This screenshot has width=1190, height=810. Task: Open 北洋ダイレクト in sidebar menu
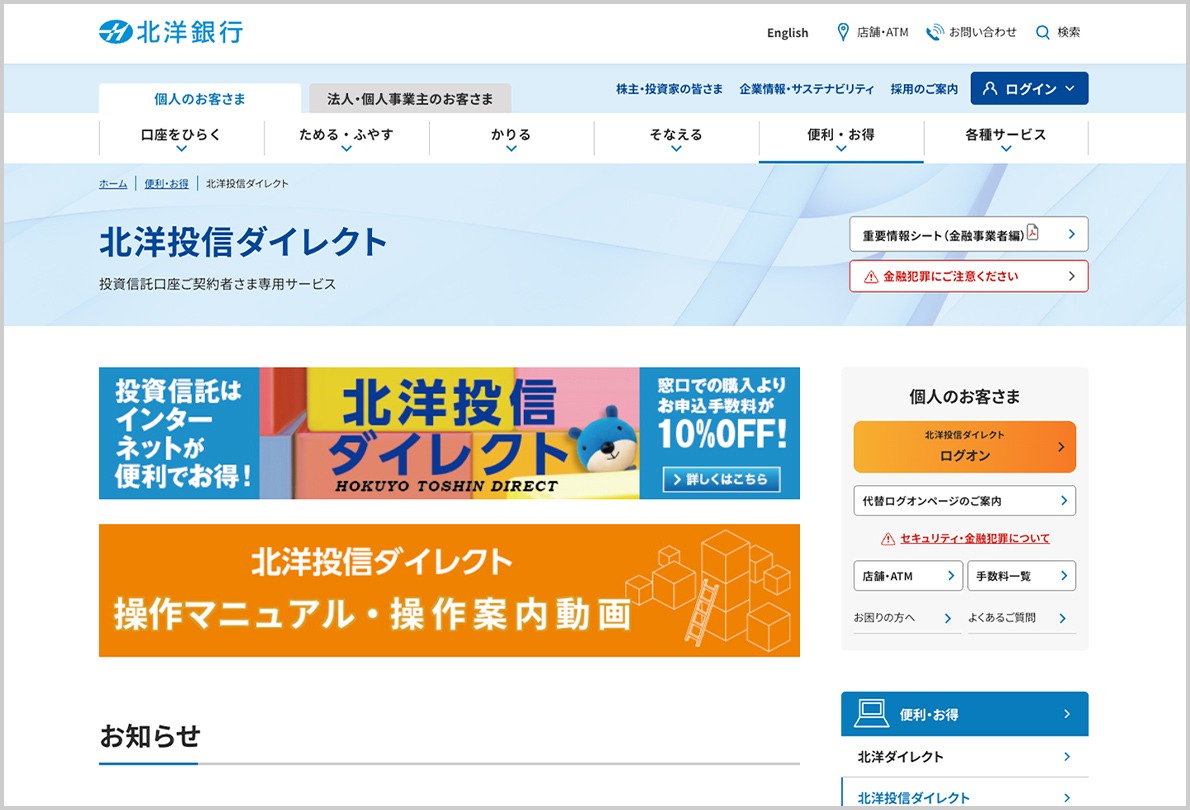[965, 756]
